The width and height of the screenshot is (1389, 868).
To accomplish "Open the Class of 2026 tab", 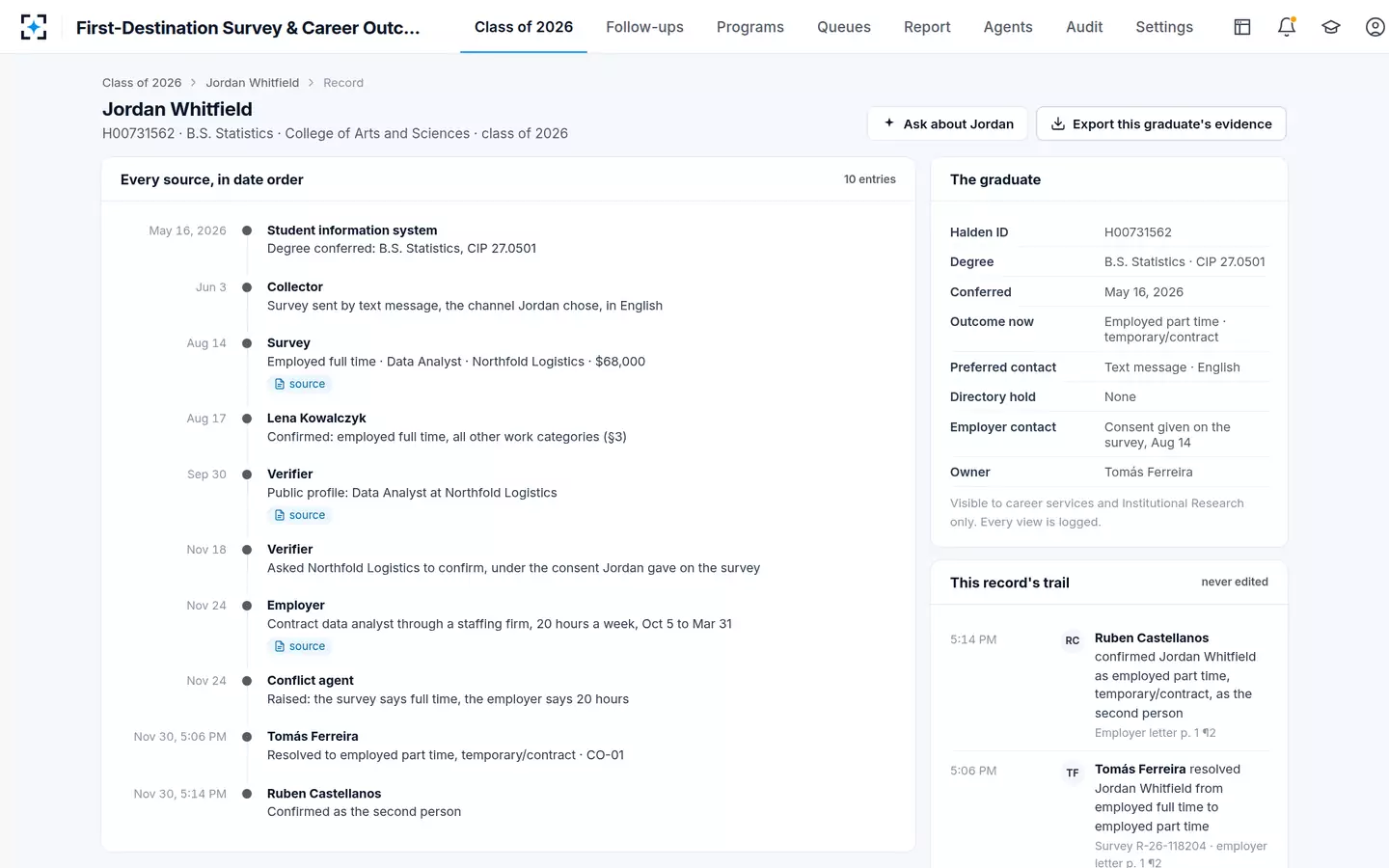I will coord(524,27).
